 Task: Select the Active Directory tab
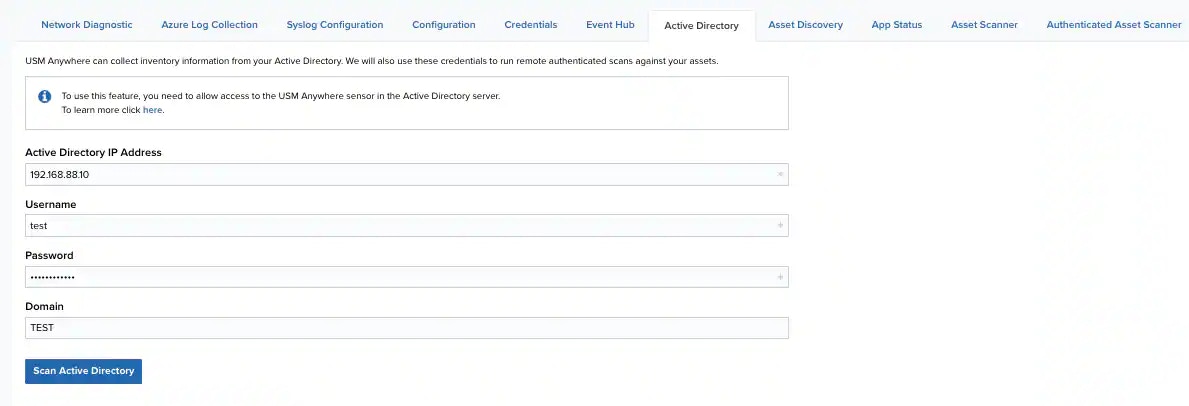click(701, 26)
